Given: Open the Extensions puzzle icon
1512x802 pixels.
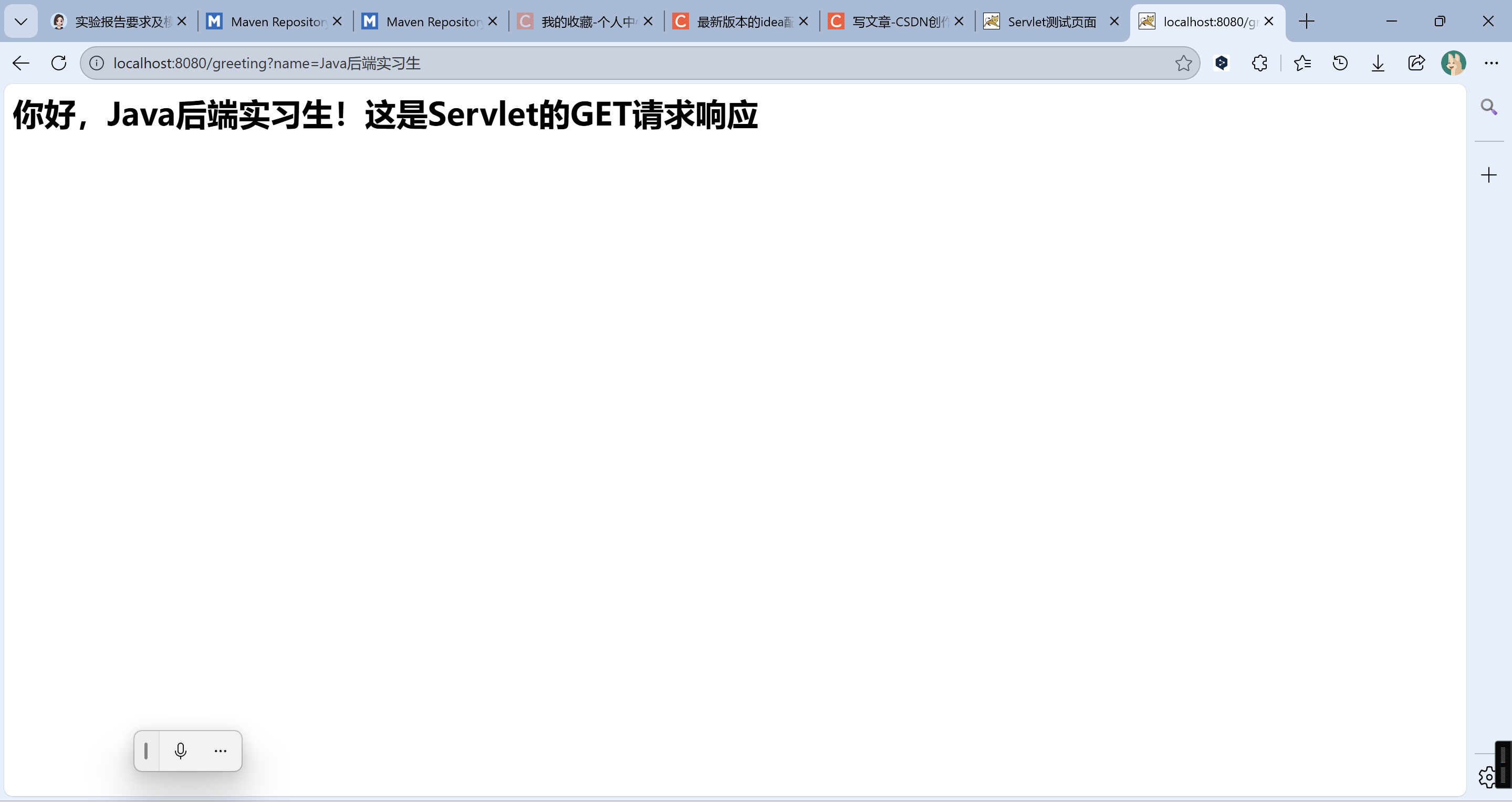Looking at the screenshot, I should click(x=1259, y=63).
